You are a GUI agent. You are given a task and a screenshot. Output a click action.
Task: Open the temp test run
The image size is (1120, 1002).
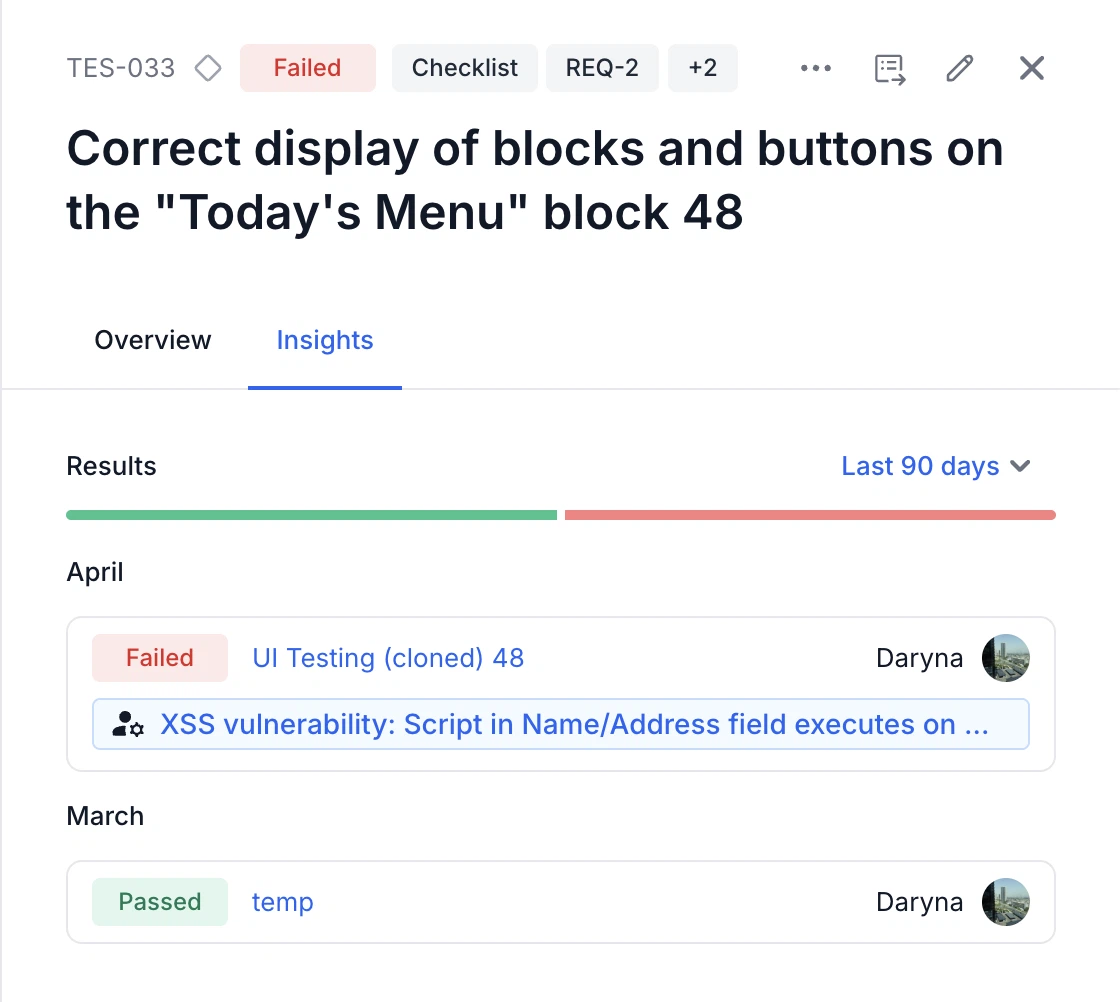(x=282, y=901)
